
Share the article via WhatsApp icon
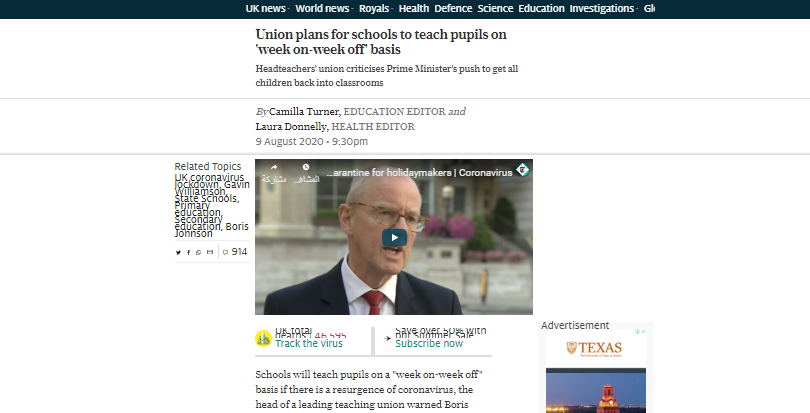[198, 252]
